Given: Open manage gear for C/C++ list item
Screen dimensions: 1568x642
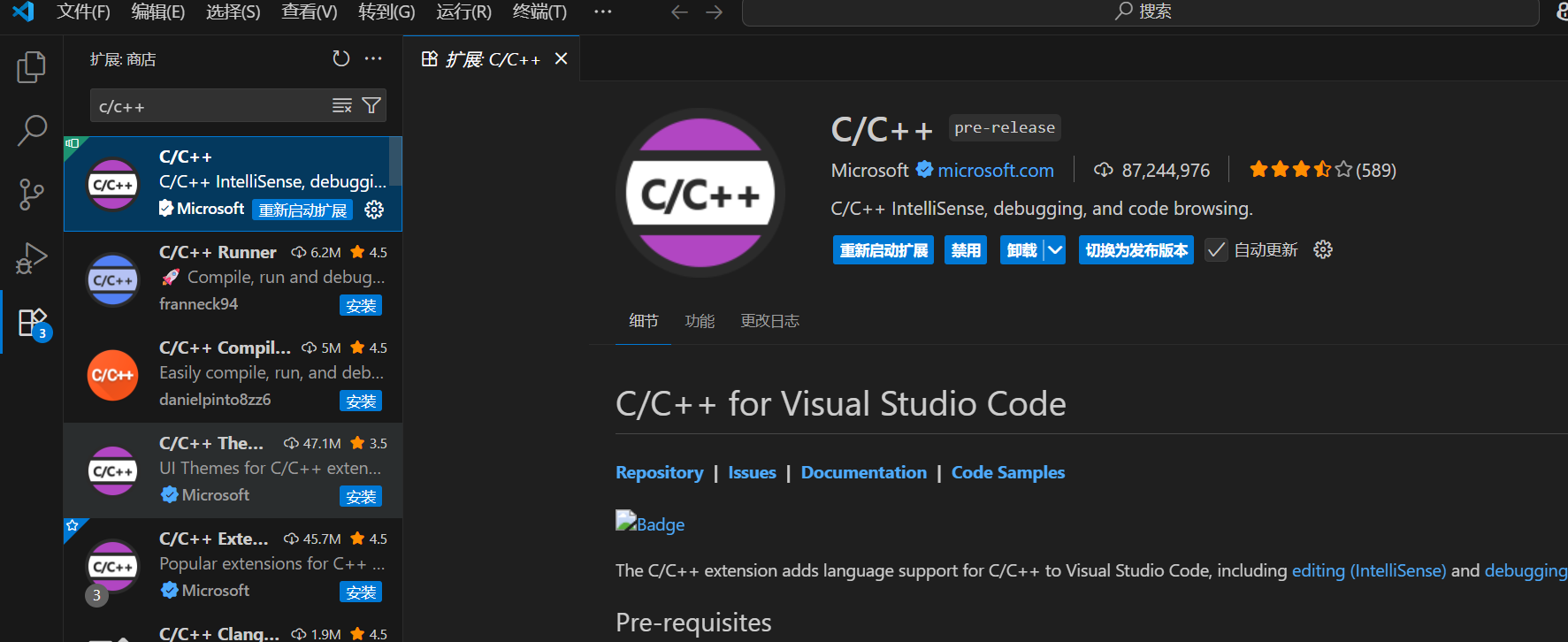Looking at the screenshot, I should 374,210.
